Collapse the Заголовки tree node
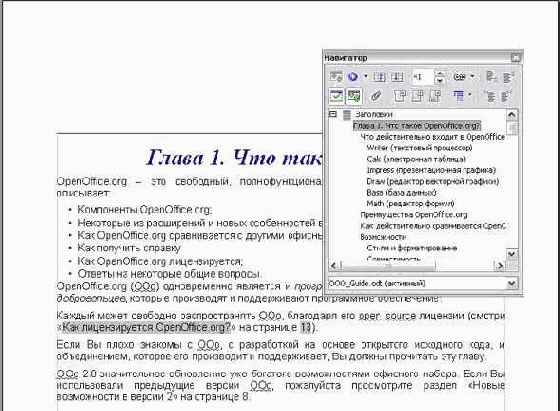 coord(333,114)
